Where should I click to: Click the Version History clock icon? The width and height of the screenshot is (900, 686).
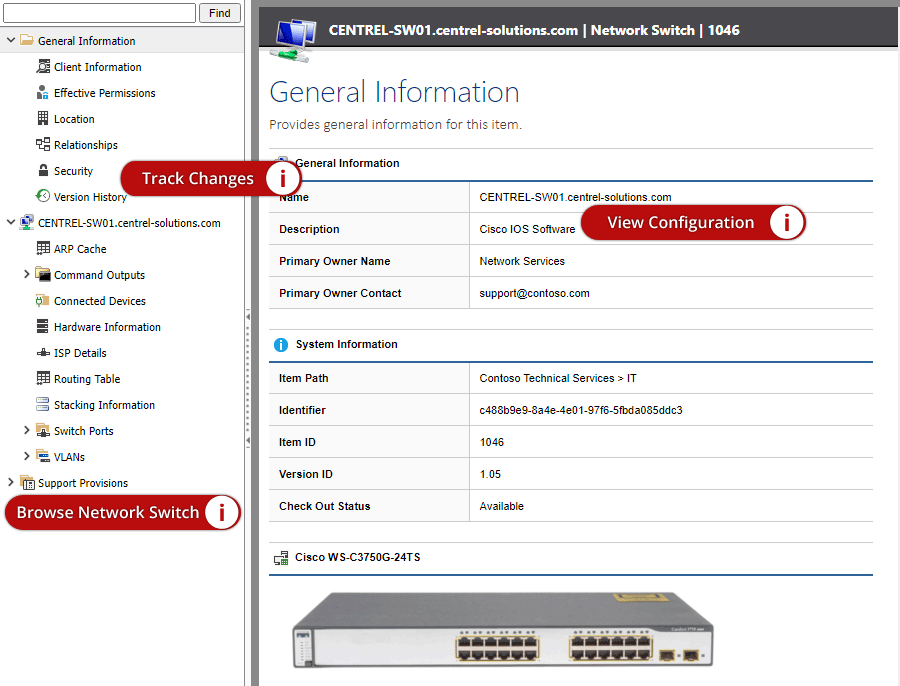click(43, 196)
